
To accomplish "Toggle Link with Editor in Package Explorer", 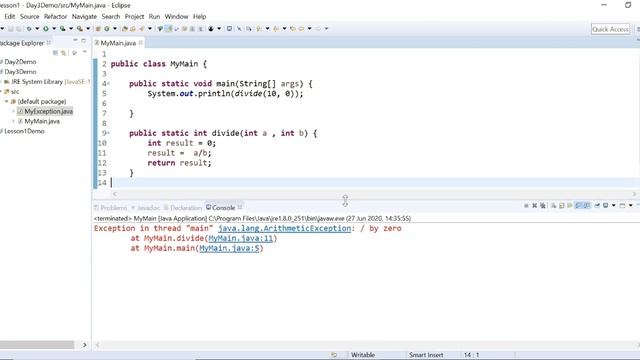I will point(64,53).
